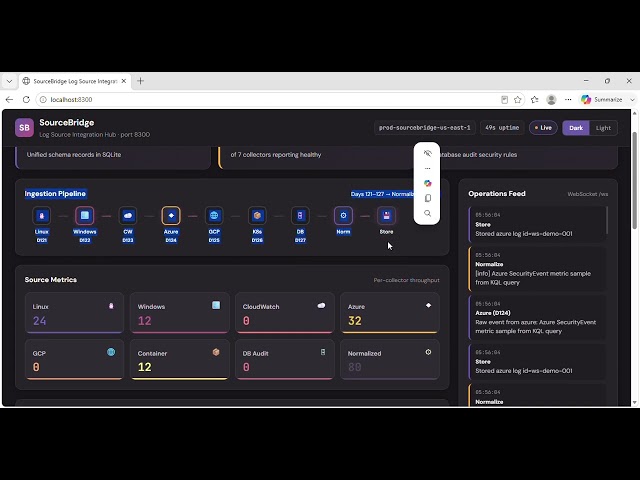
Task: Click the SB SourceBridge logo badge
Action: (x=24, y=128)
